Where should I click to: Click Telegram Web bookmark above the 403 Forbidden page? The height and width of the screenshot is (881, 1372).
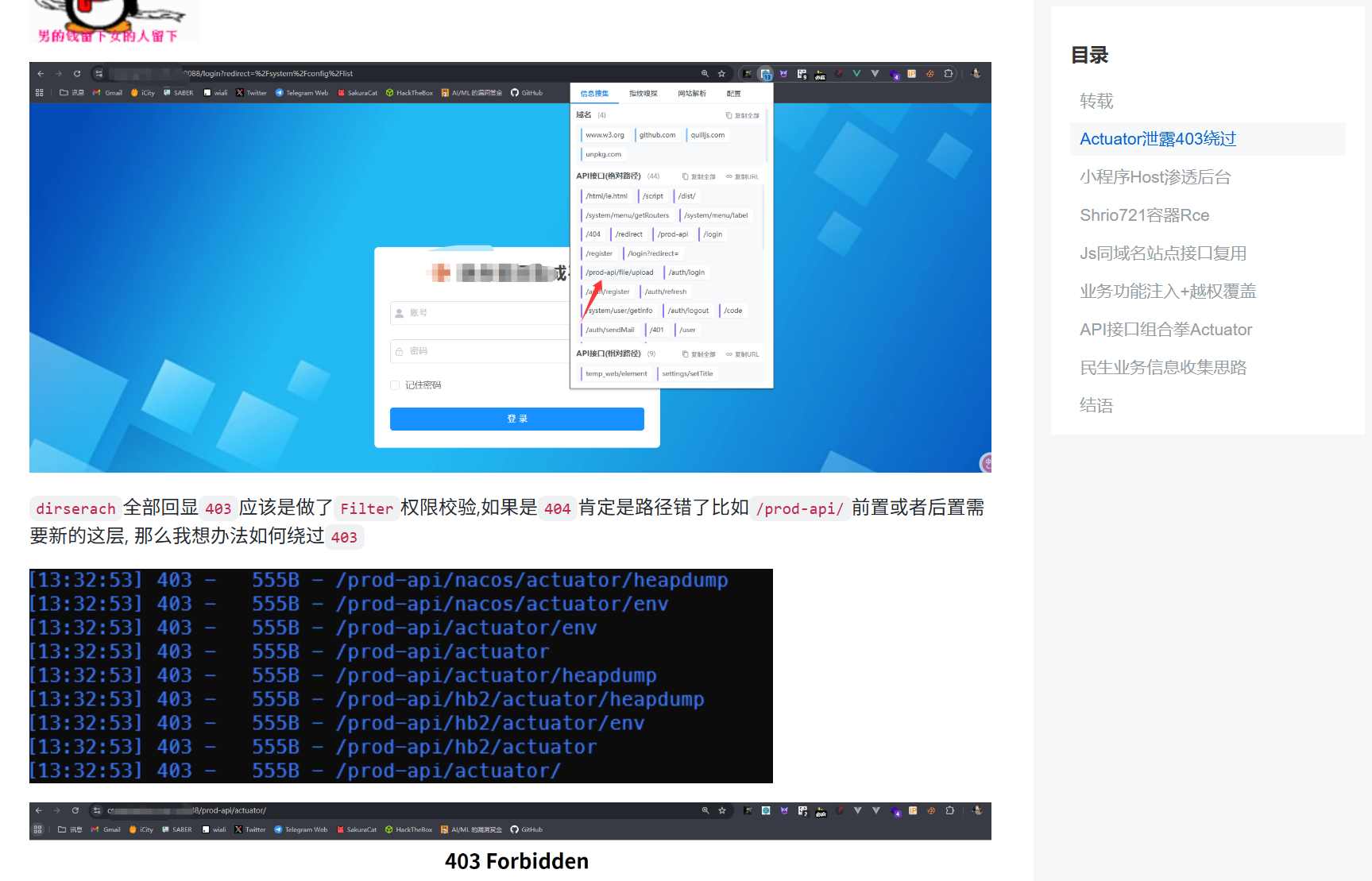pyautogui.click(x=301, y=829)
